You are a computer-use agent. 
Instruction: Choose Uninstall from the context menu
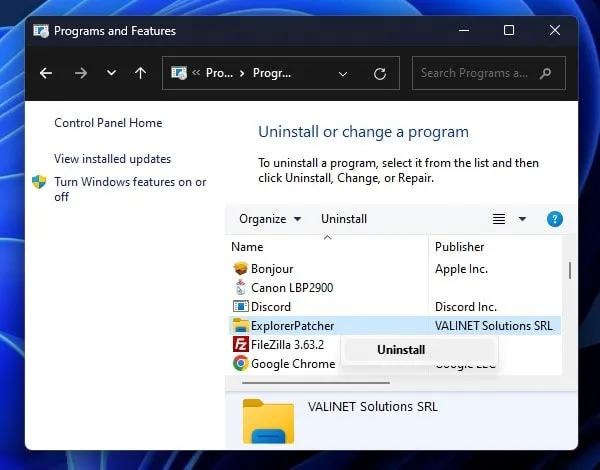(419, 350)
